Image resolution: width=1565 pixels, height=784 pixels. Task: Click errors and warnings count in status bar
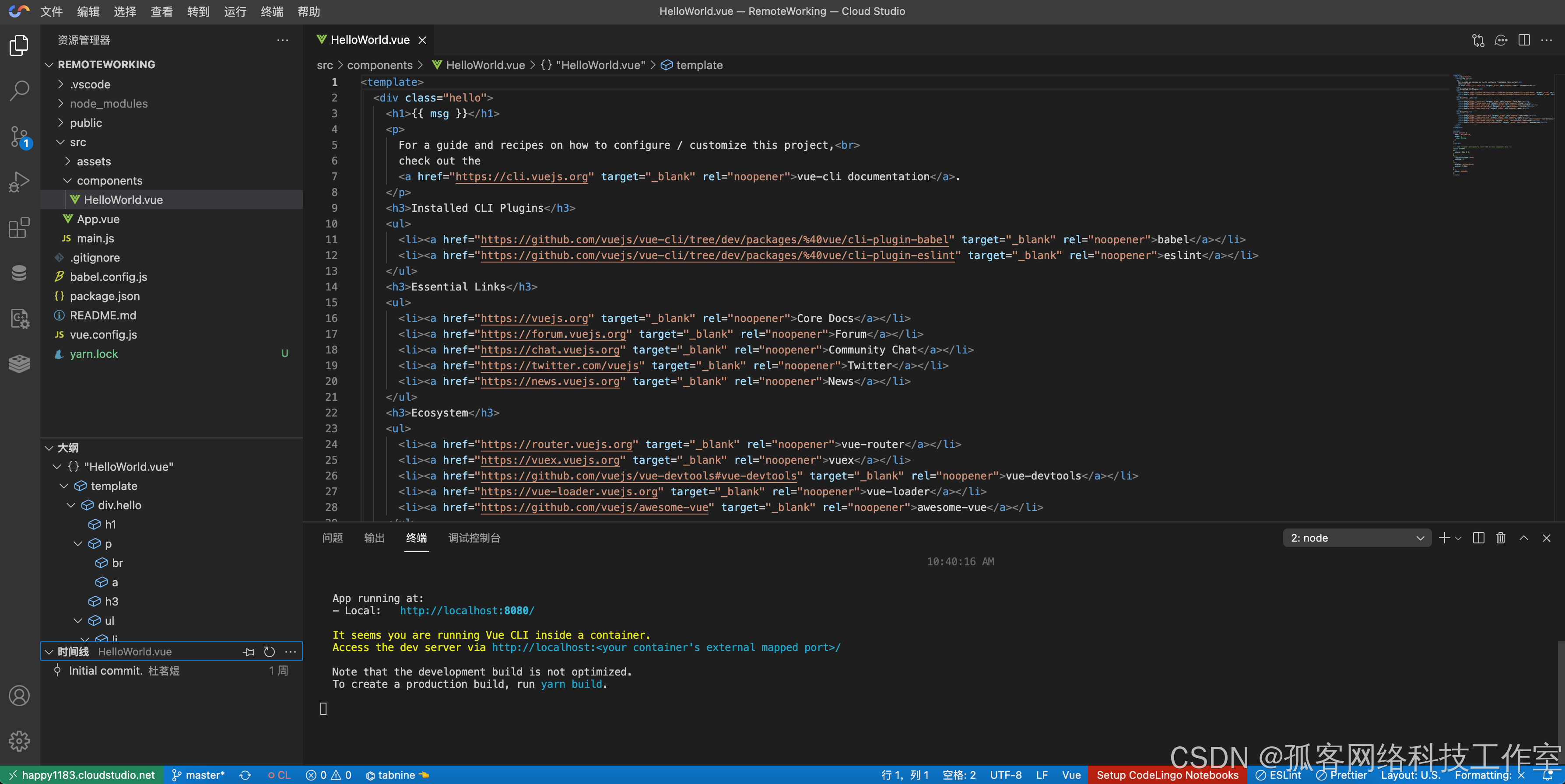pyautogui.click(x=328, y=775)
